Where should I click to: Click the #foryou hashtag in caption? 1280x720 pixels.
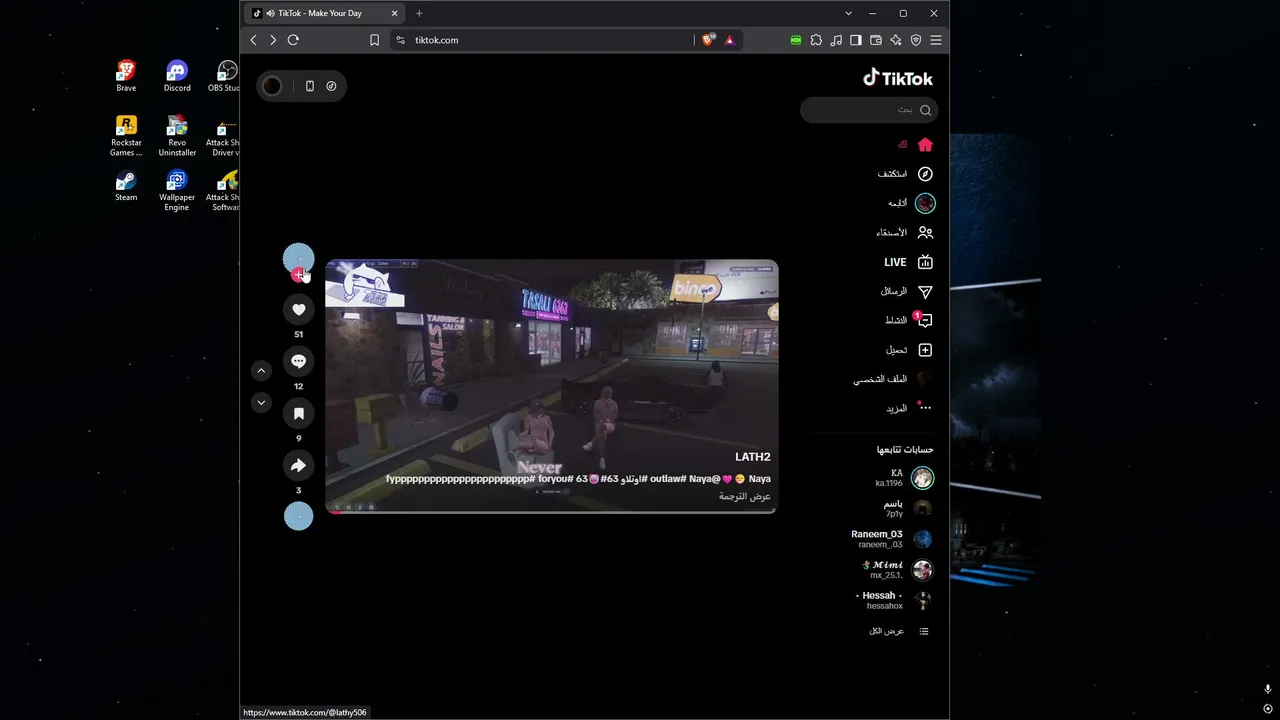[555, 479]
